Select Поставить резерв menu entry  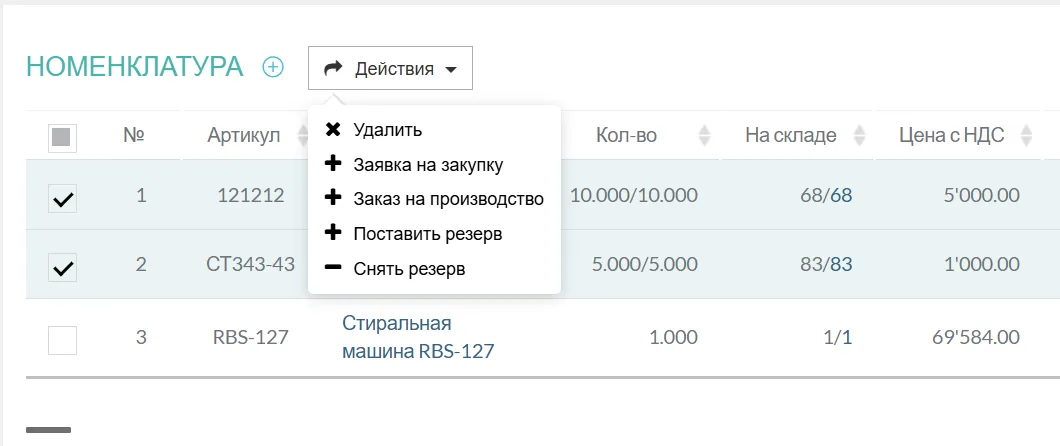point(427,234)
